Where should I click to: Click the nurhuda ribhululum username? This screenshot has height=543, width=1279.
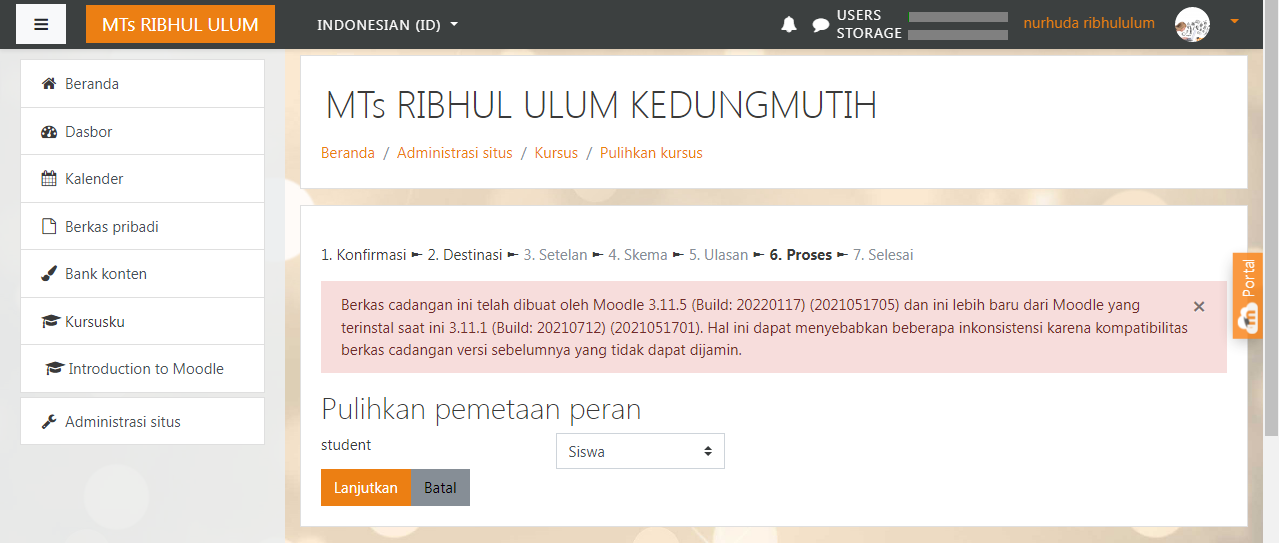(x=1089, y=23)
